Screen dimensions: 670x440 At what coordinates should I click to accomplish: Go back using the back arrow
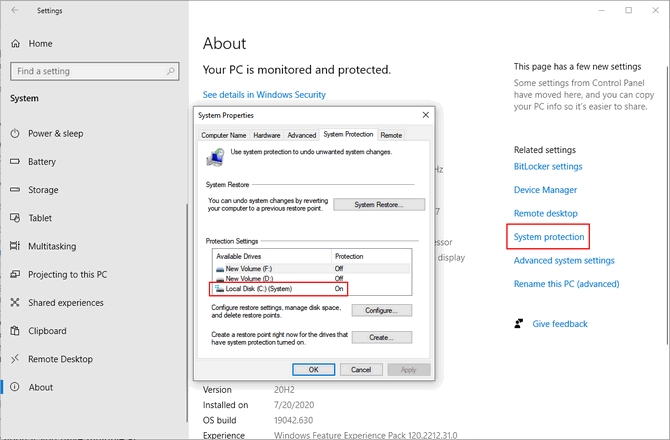click(15, 10)
